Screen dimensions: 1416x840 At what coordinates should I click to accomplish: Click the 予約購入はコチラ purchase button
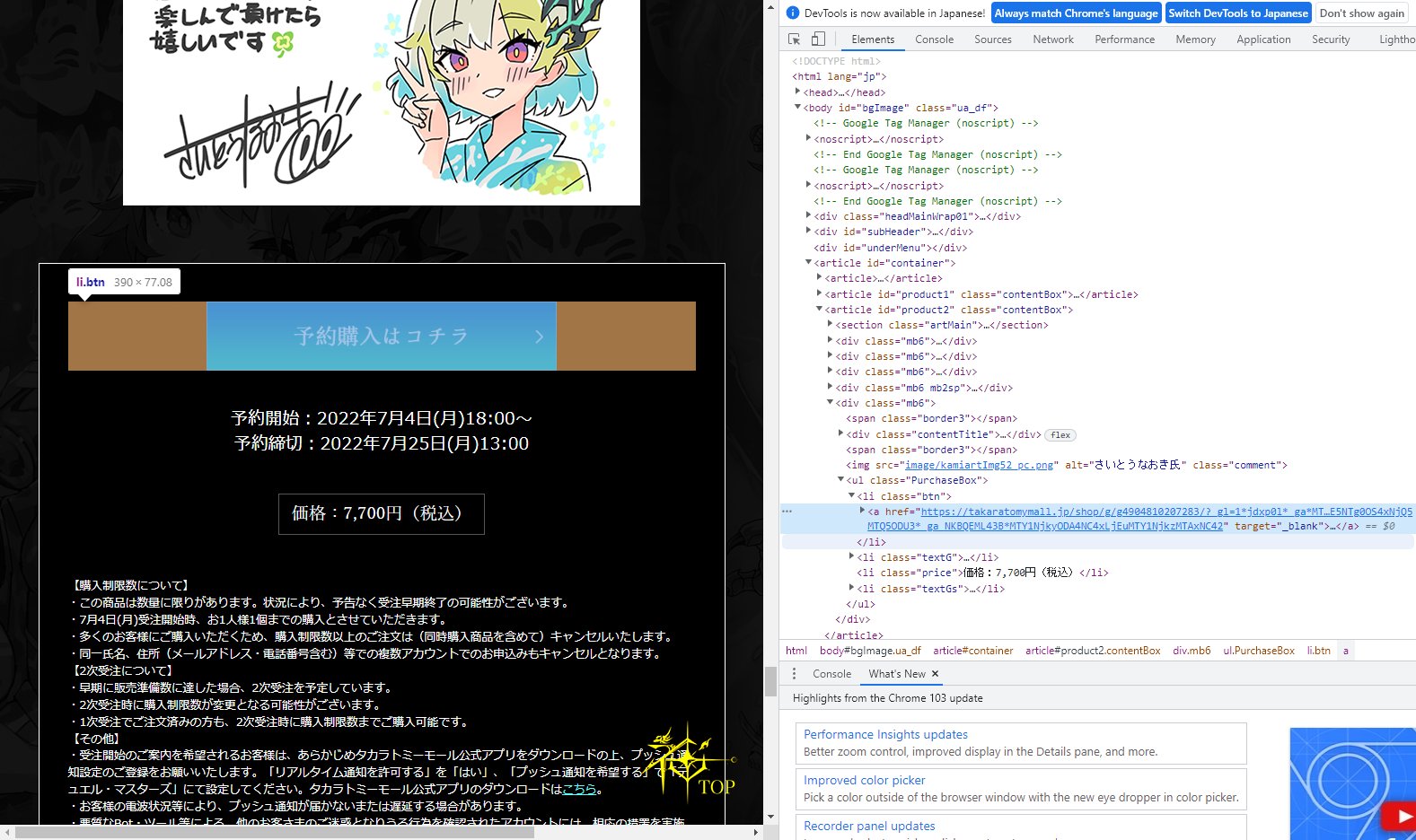click(382, 336)
